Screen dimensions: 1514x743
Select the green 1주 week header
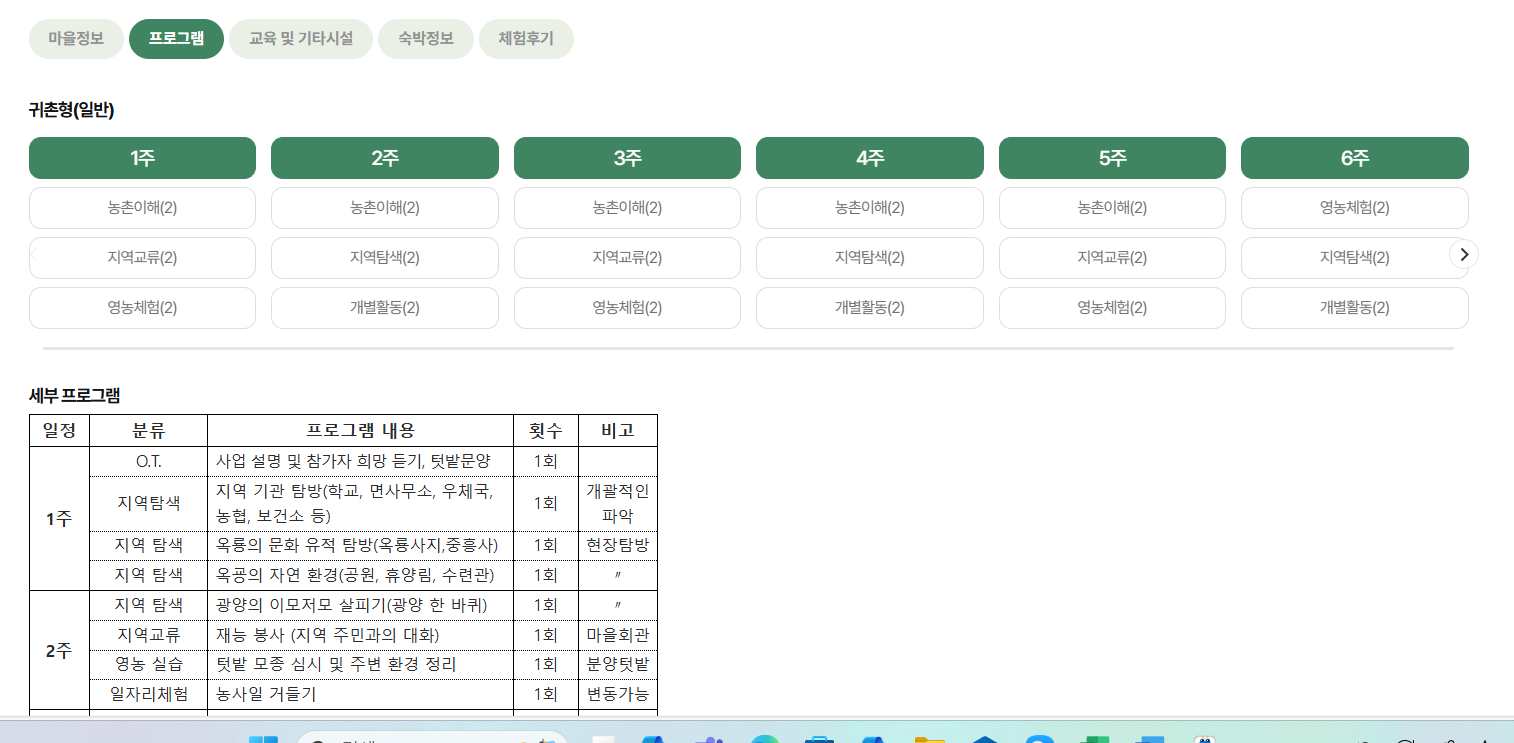tap(142, 157)
